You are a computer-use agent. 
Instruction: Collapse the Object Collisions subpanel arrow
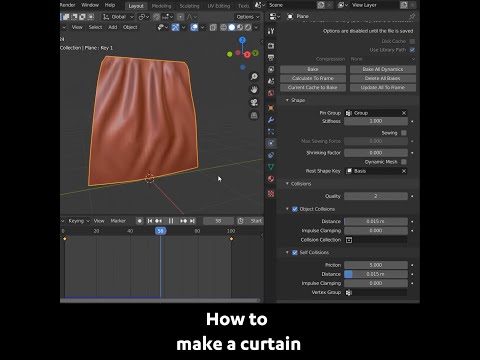287,209
